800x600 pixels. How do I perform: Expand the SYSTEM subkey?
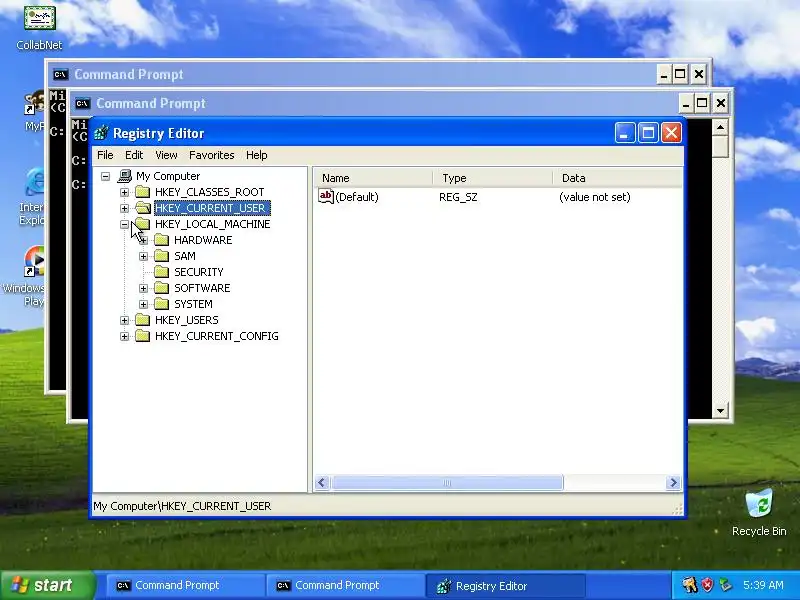(x=143, y=304)
